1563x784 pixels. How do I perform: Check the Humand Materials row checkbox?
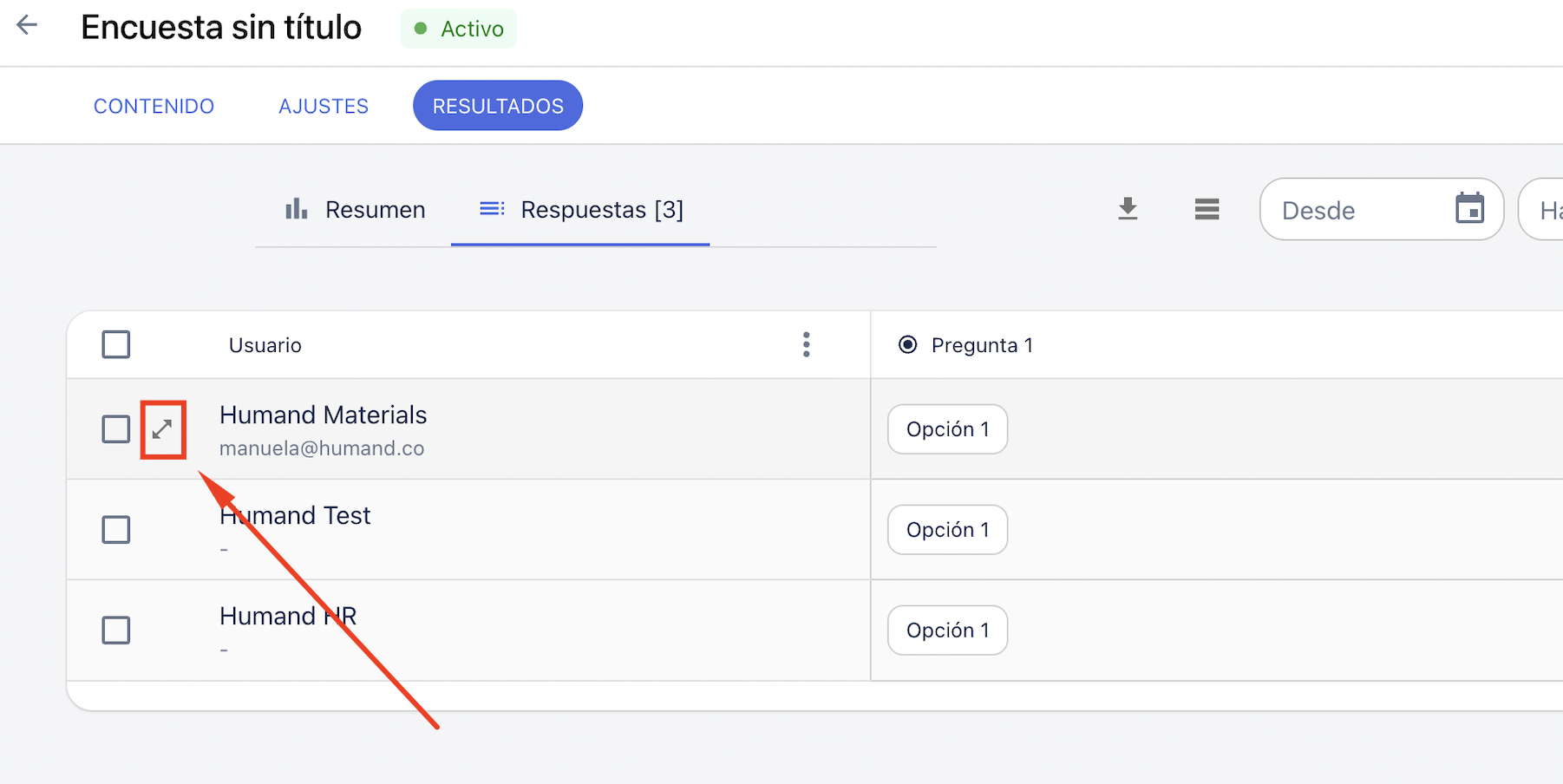[x=116, y=429]
